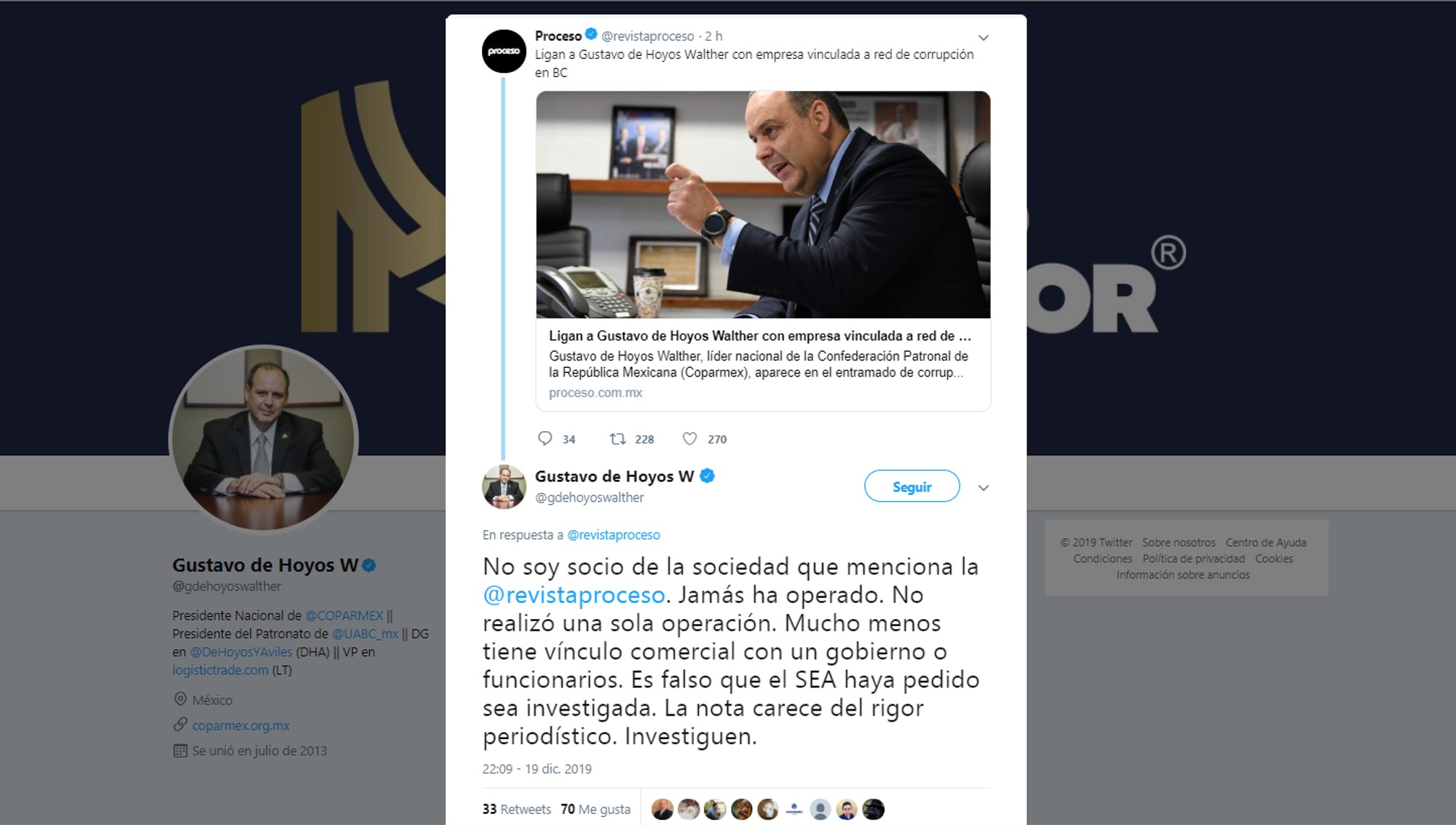Click the heart like icon showing 270

(x=689, y=438)
